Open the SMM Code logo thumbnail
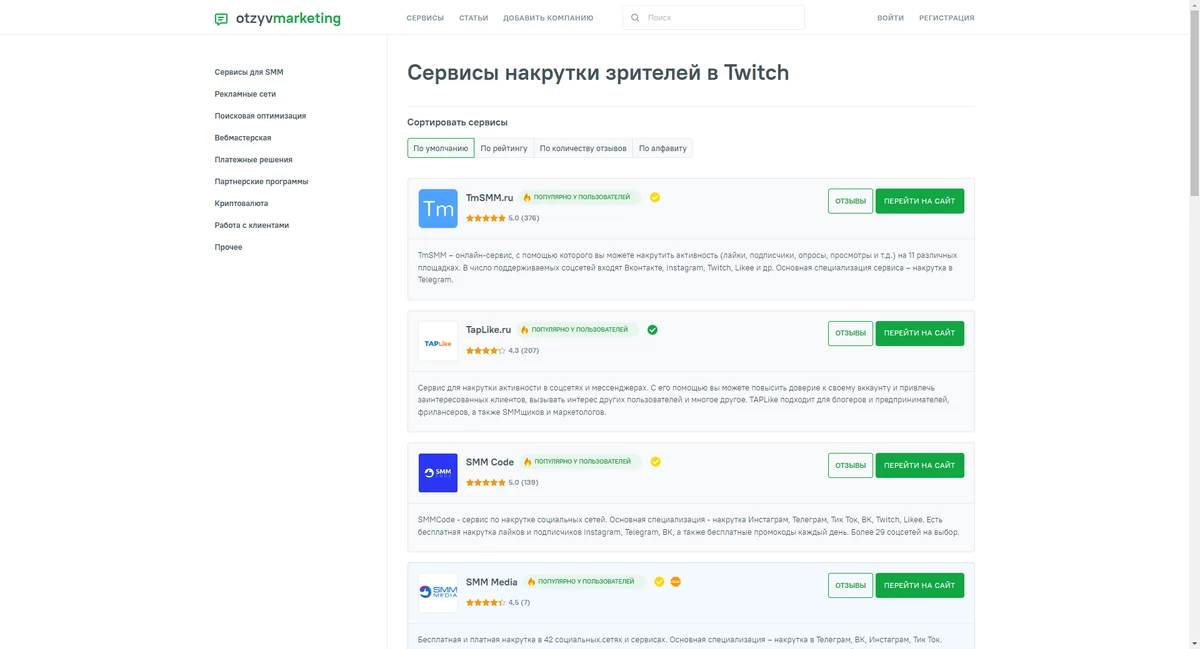The width and height of the screenshot is (1200, 649). pyautogui.click(x=438, y=473)
